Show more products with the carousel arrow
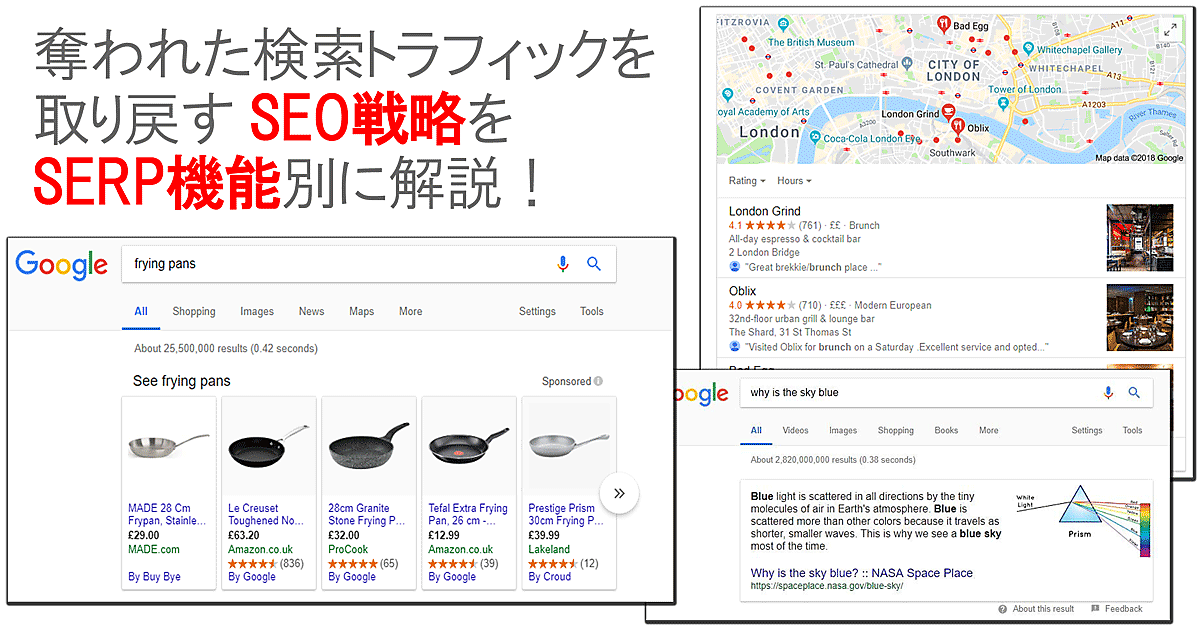 point(619,493)
